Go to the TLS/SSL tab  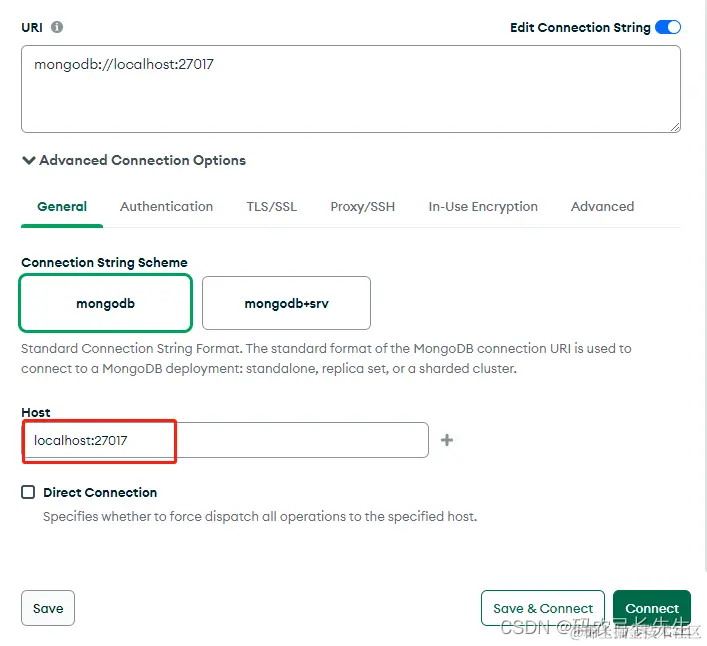(x=272, y=207)
